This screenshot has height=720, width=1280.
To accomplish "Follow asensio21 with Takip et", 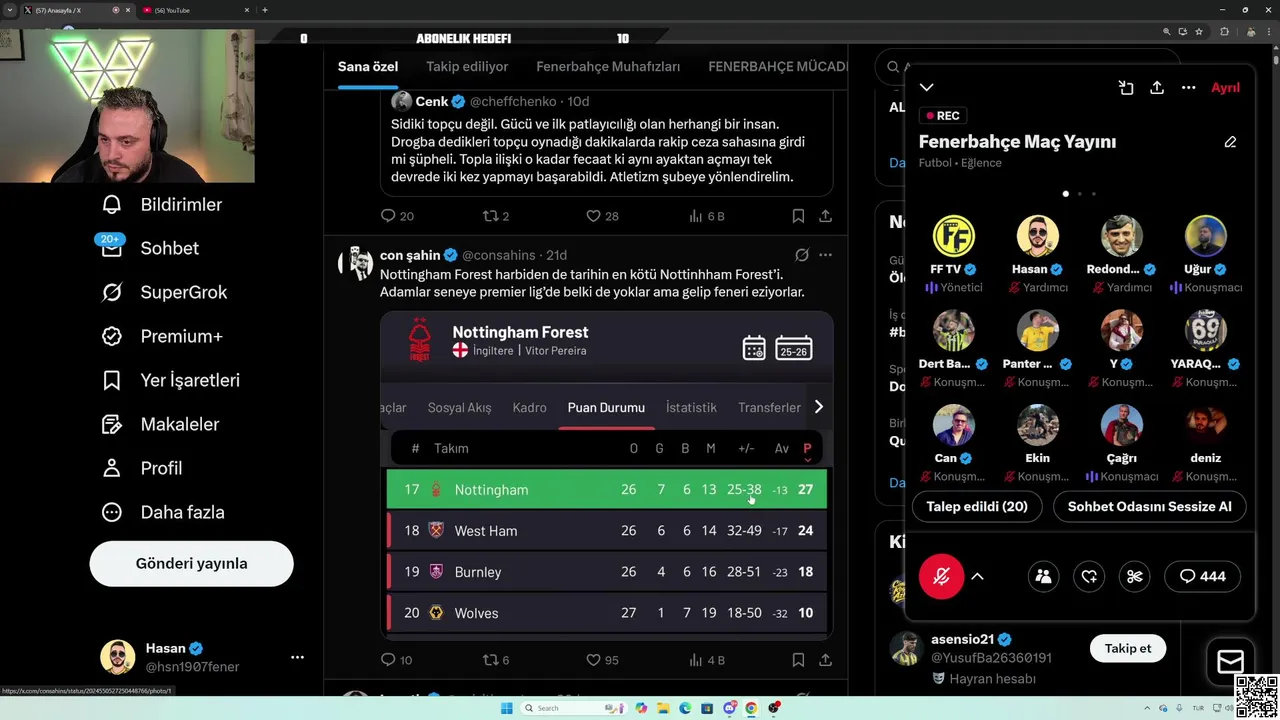I will pos(1128,648).
